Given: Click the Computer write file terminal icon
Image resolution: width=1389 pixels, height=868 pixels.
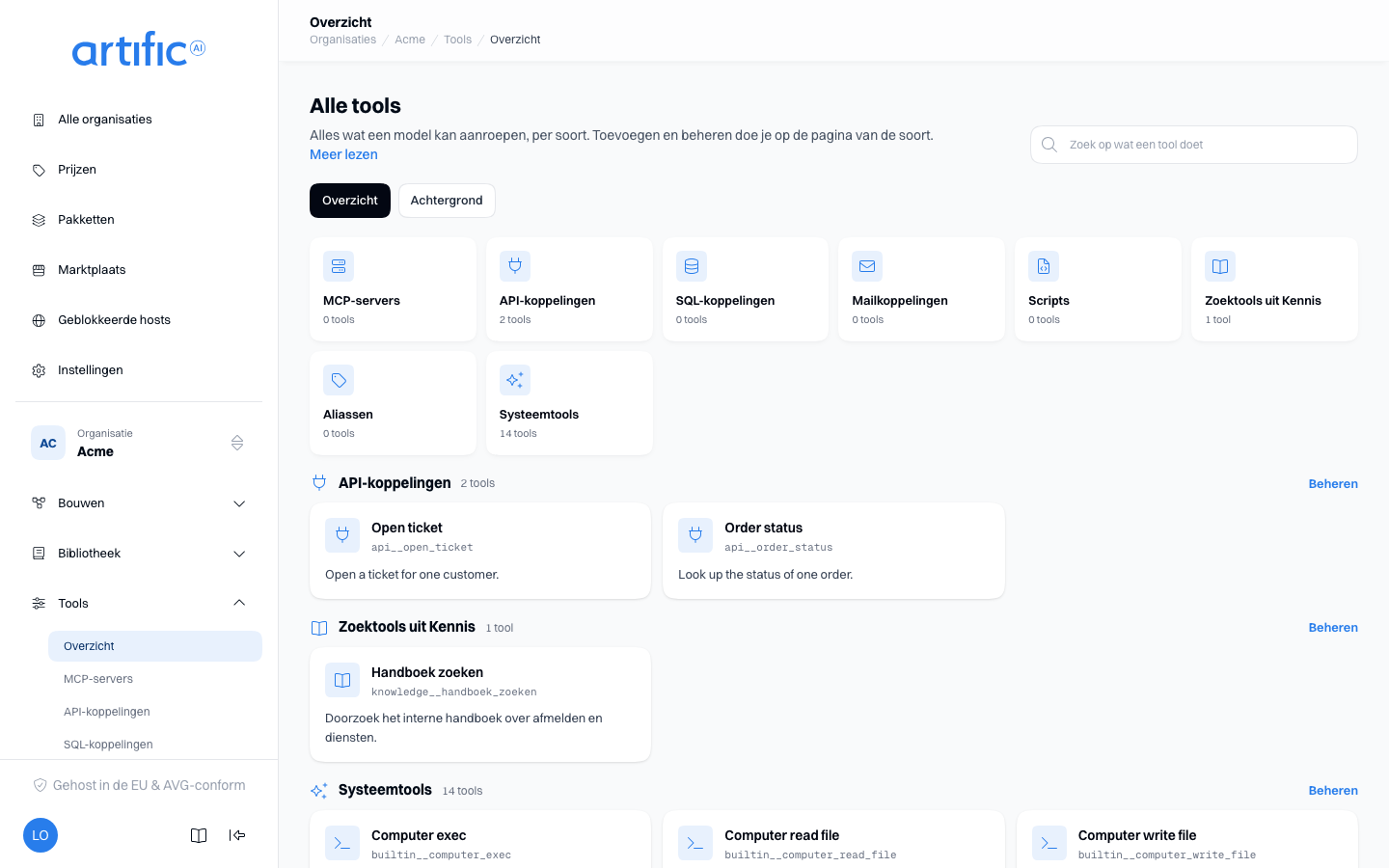Looking at the screenshot, I should click(1049, 843).
